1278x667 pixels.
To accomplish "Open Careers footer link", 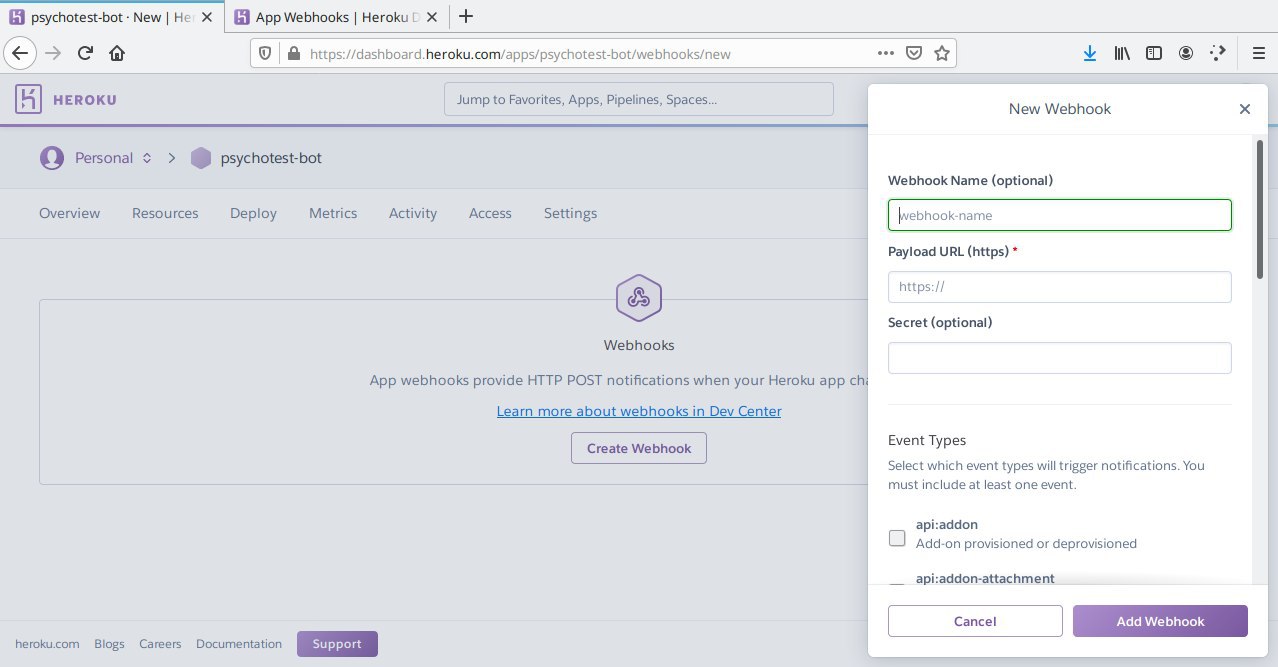I will point(160,644).
